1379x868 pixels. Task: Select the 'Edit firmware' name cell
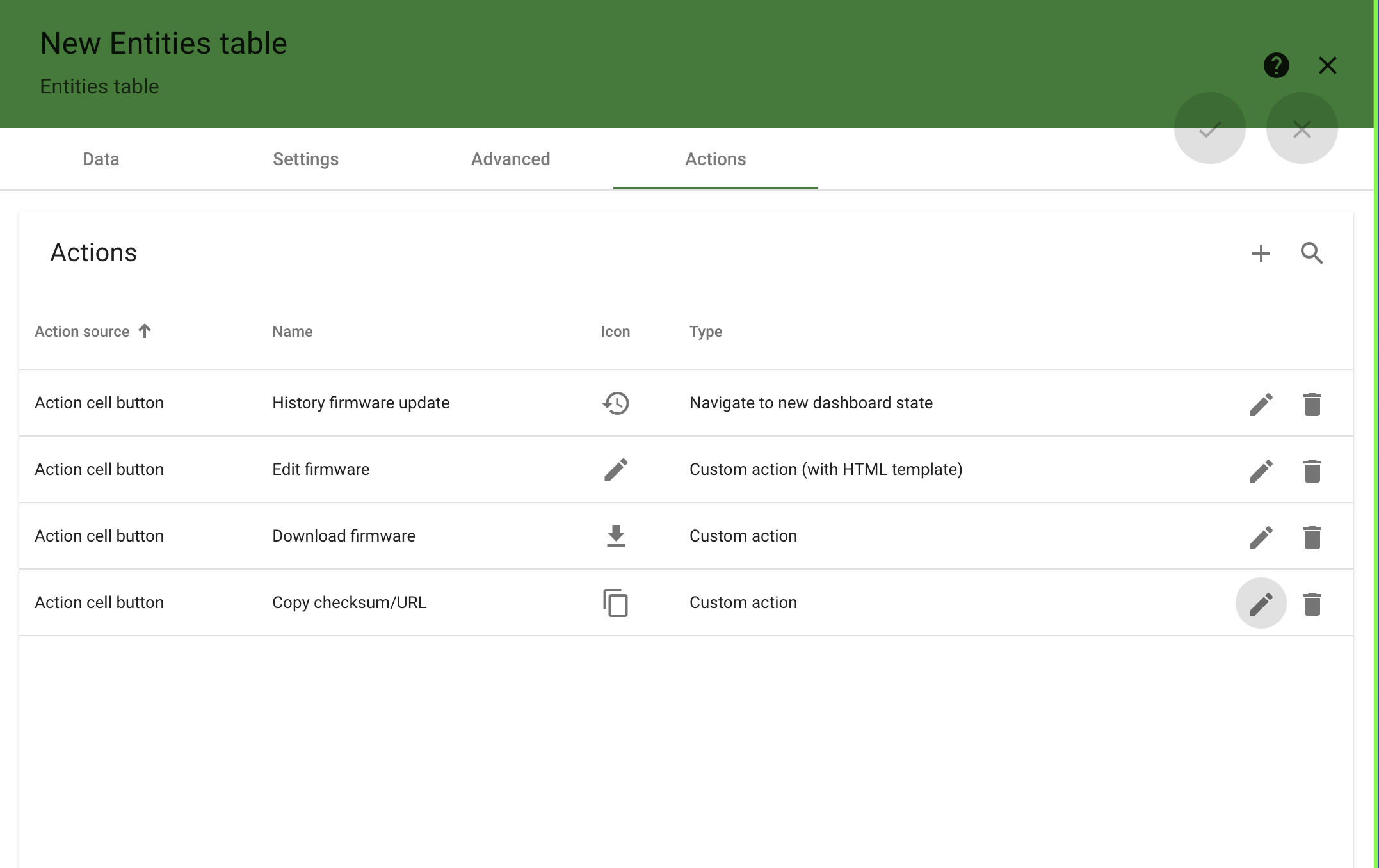321,469
